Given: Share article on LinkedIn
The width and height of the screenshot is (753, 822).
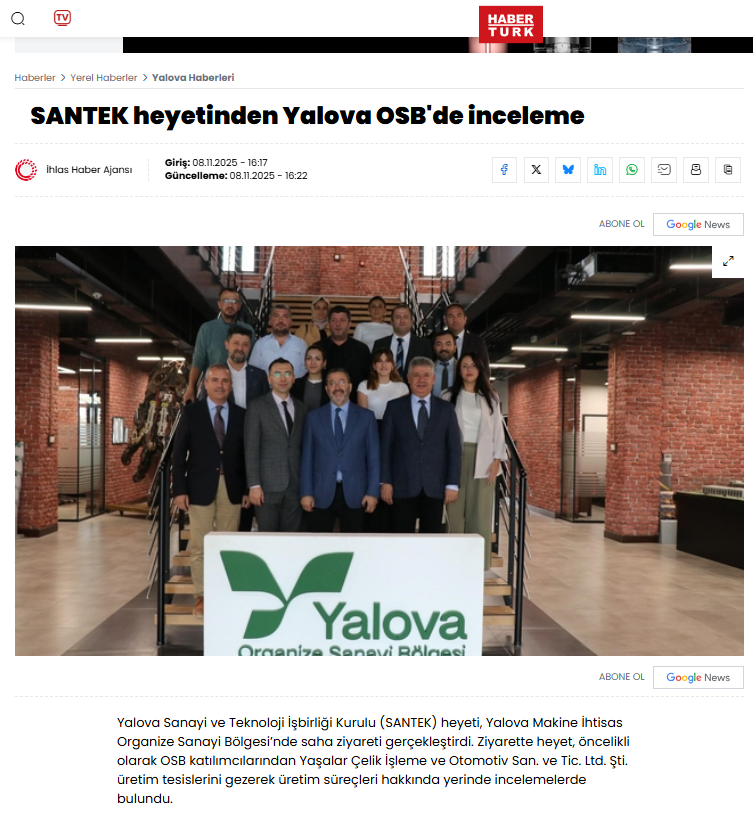Looking at the screenshot, I should point(600,170).
